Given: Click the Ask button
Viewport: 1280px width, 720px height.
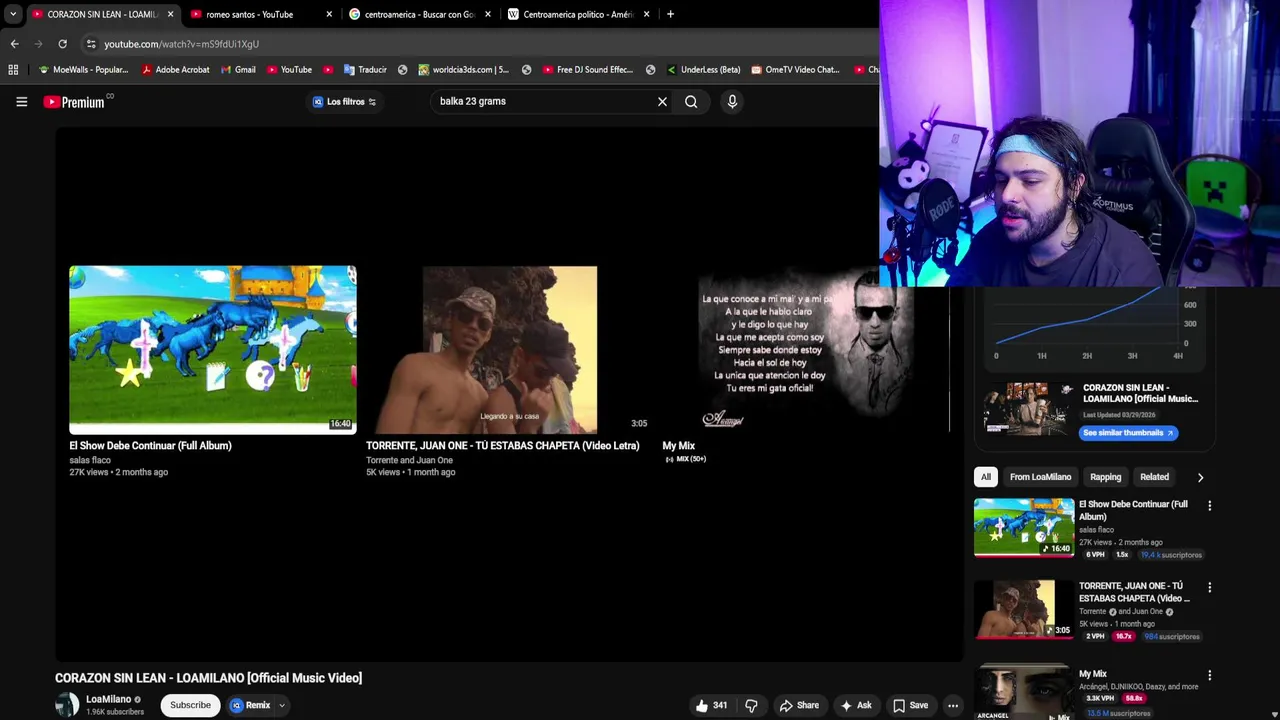Looking at the screenshot, I should pyautogui.click(x=856, y=705).
